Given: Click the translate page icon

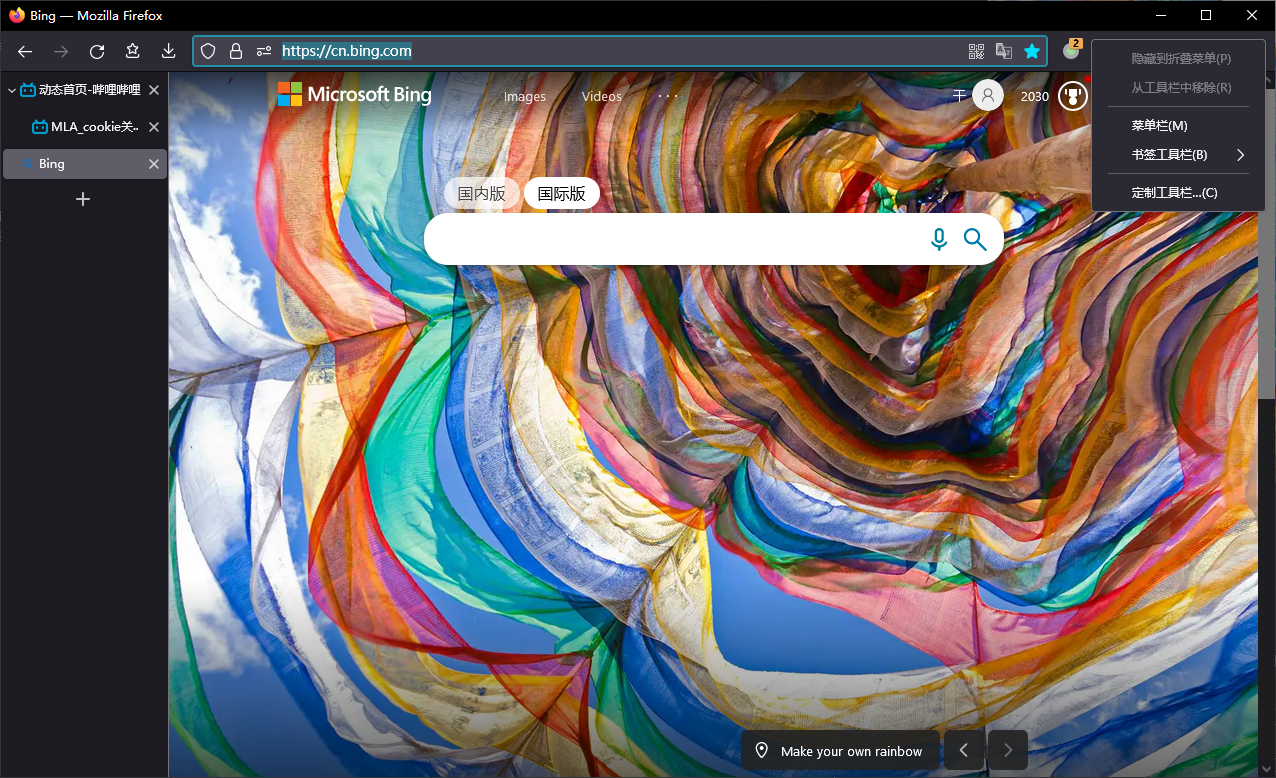Looking at the screenshot, I should click(x=1004, y=52).
